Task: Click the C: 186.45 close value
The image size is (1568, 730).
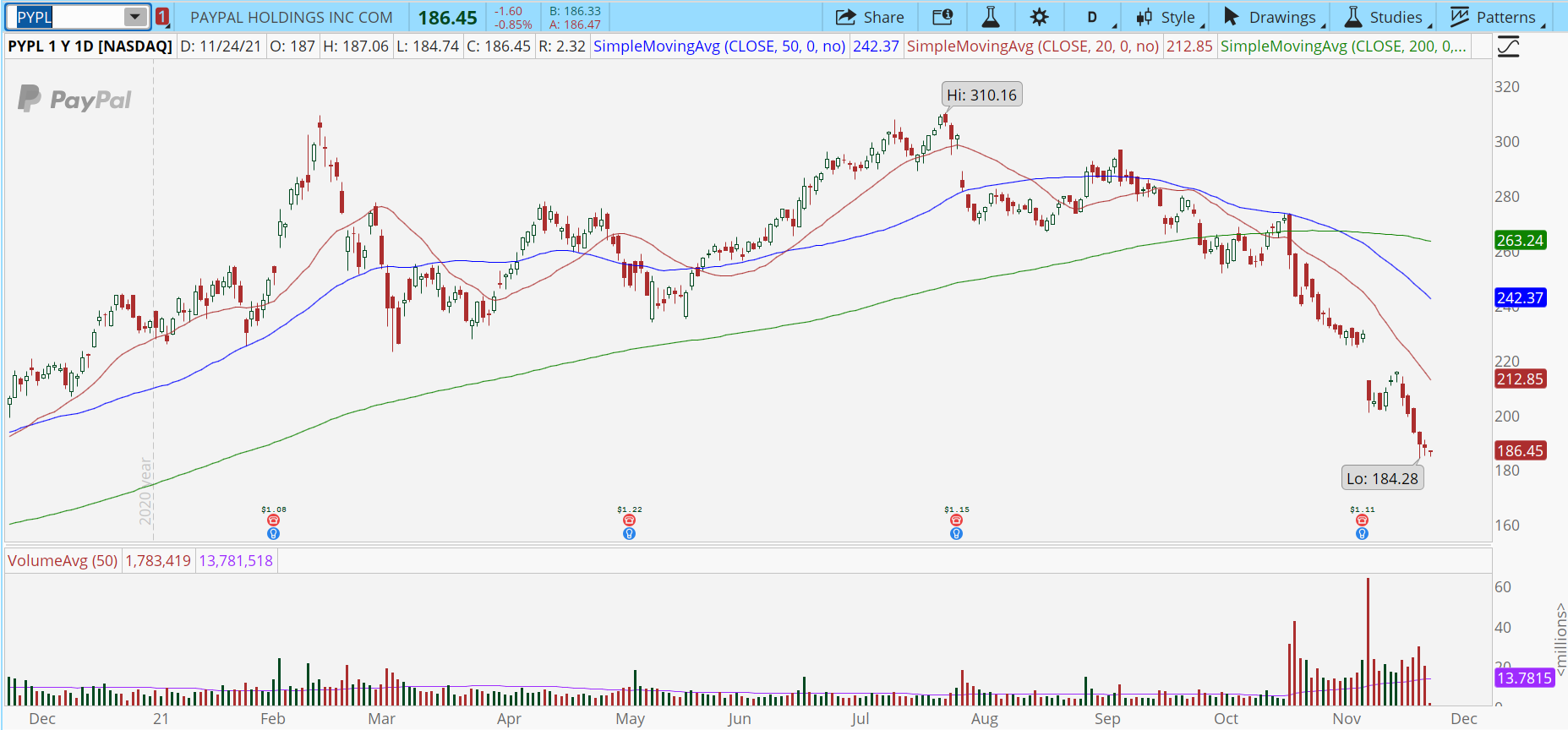Action: pyautogui.click(x=499, y=46)
